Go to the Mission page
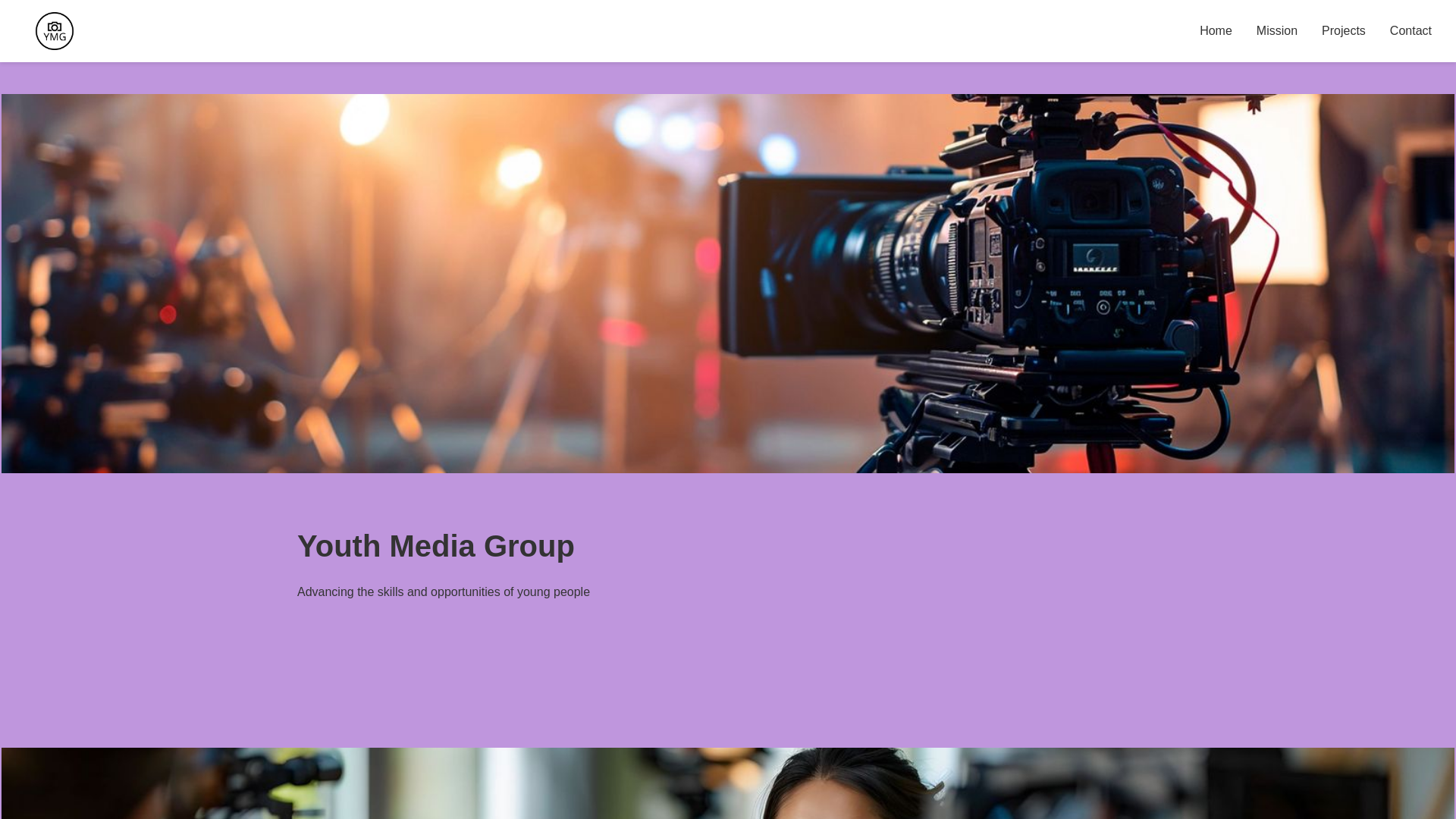This screenshot has height=819, width=1456. (x=1277, y=31)
